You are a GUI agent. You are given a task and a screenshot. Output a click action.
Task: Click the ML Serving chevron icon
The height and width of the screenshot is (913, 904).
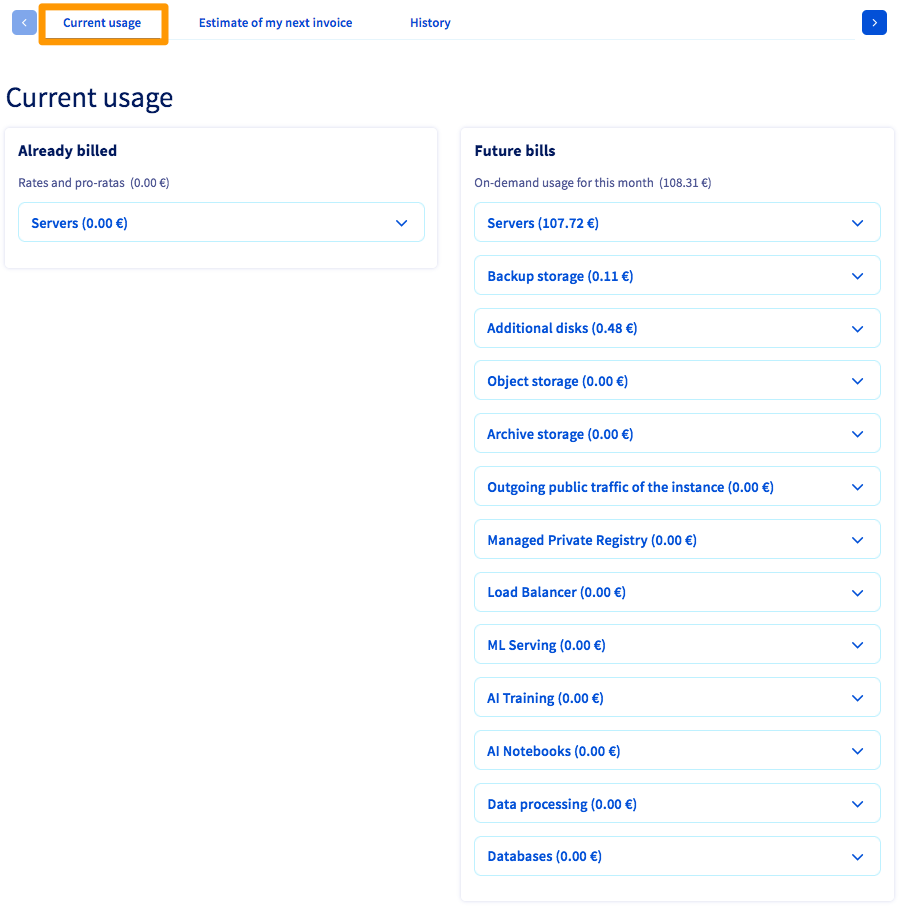pyautogui.click(x=857, y=645)
